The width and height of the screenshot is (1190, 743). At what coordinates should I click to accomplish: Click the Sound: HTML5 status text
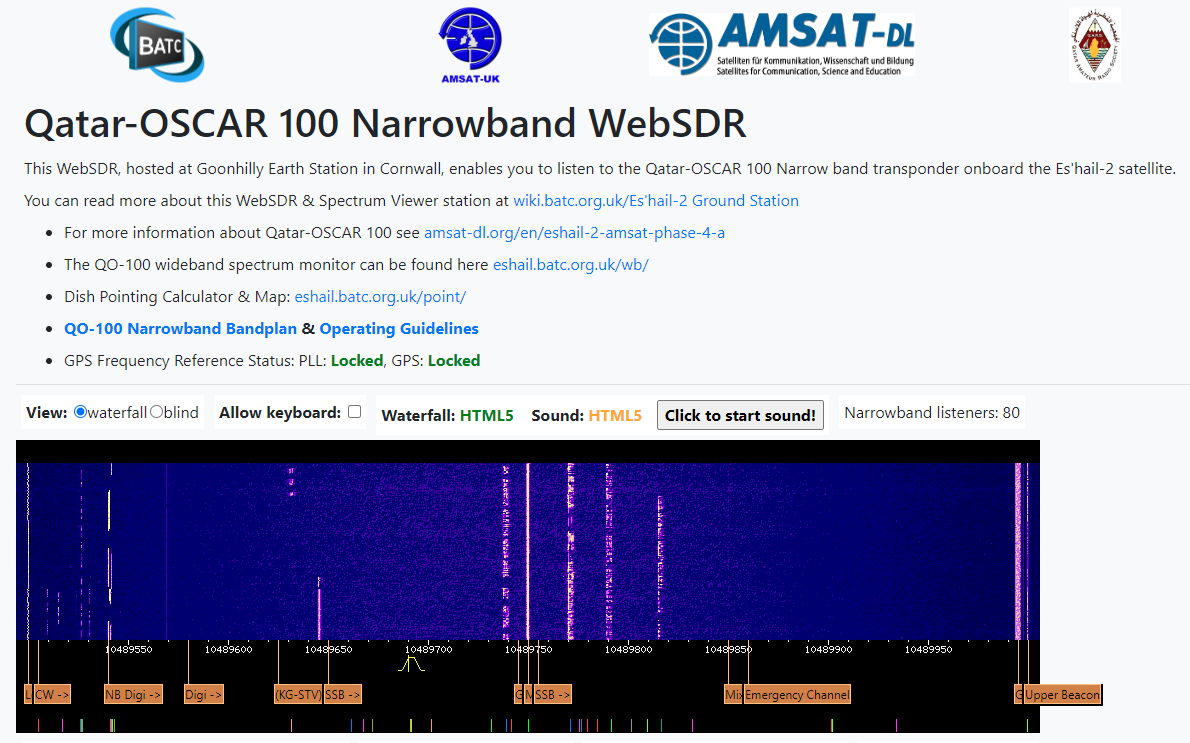(x=587, y=415)
